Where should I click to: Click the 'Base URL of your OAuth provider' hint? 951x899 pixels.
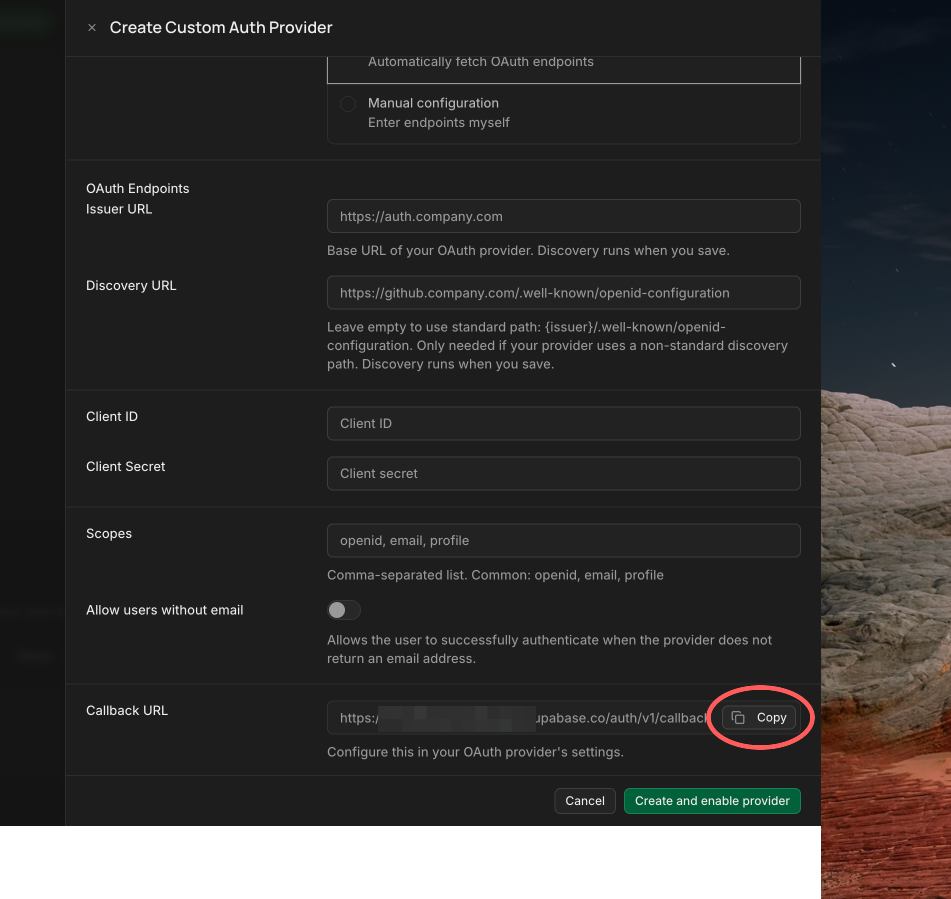(x=528, y=251)
